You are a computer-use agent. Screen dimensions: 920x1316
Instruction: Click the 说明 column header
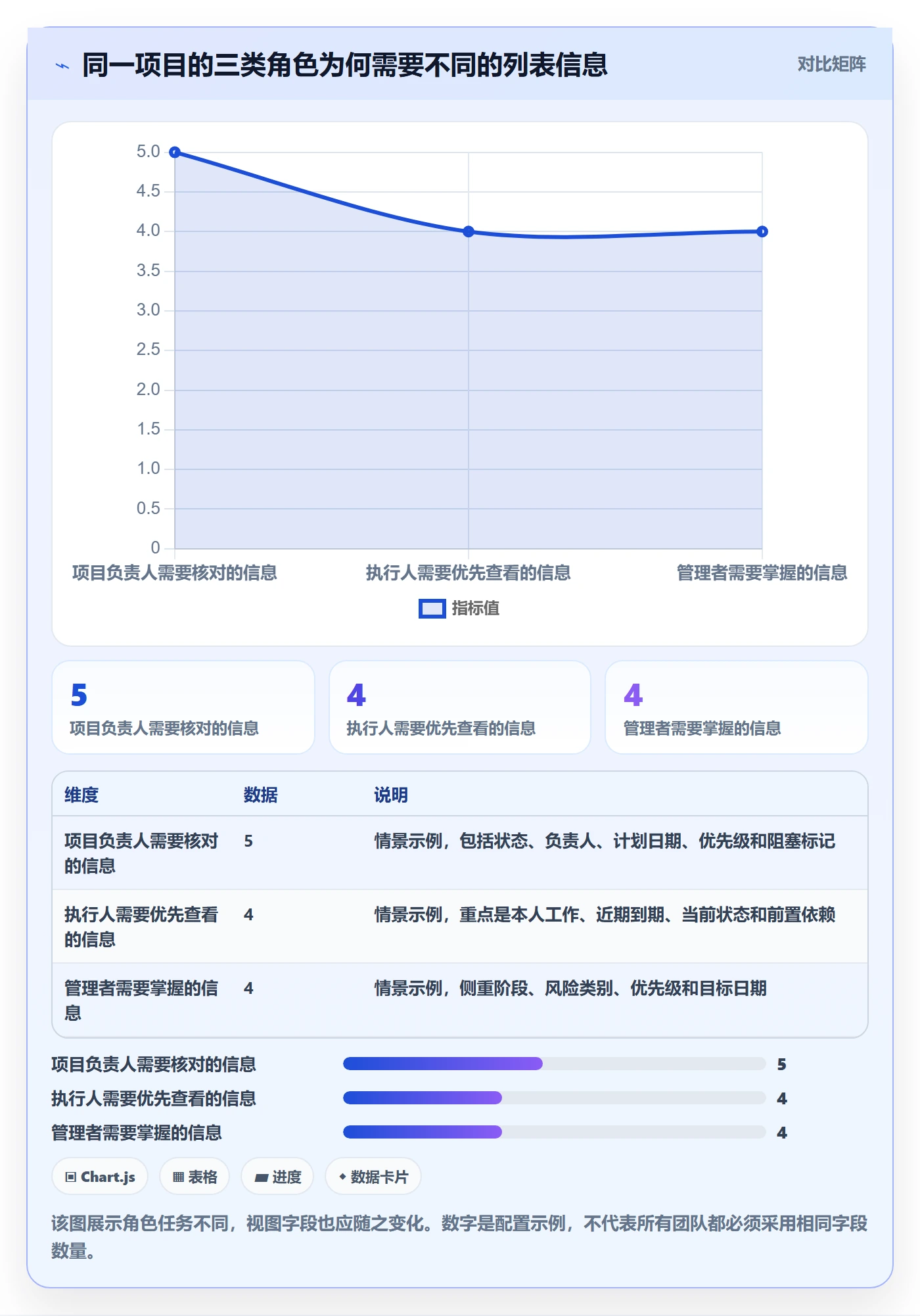pyautogui.click(x=391, y=795)
